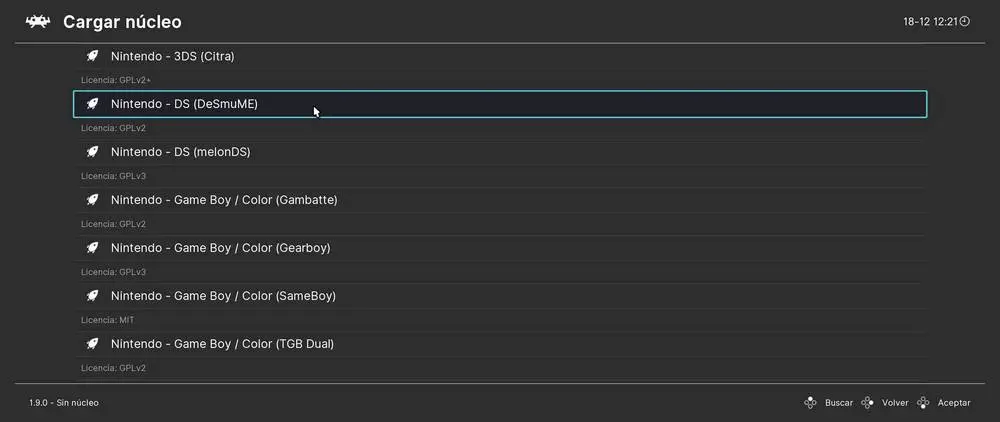The width and height of the screenshot is (1000, 422).
Task: Click rocket icon beside DS melonDS core
Action: pos(92,152)
